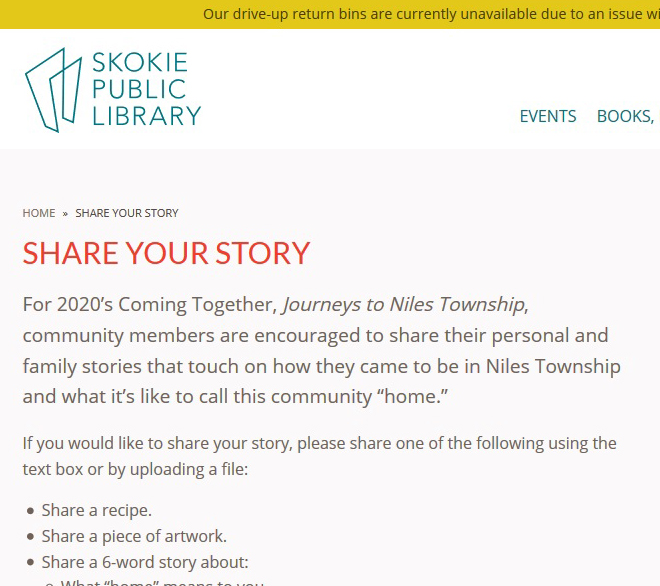
Task: Click the bullet point beside Share a recipe
Action: [31, 511]
